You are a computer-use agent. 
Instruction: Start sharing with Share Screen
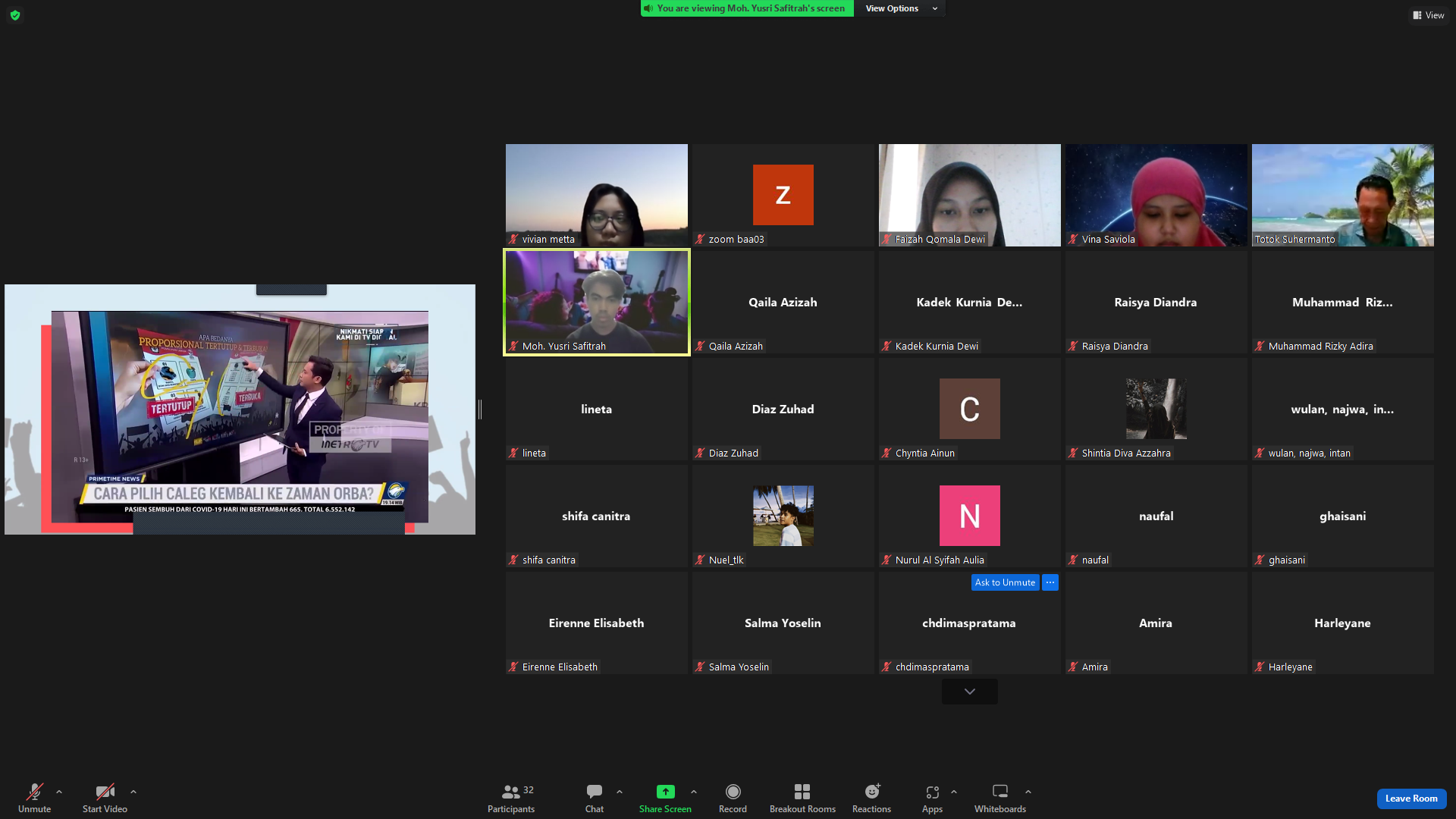665,798
